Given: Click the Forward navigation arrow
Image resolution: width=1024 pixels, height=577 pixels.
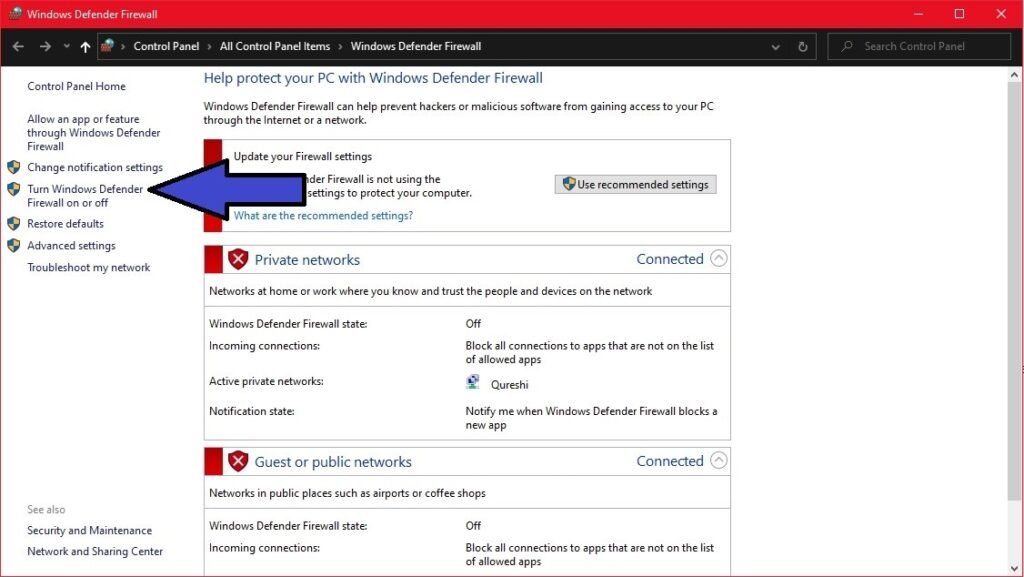Looking at the screenshot, I should click(45, 47).
